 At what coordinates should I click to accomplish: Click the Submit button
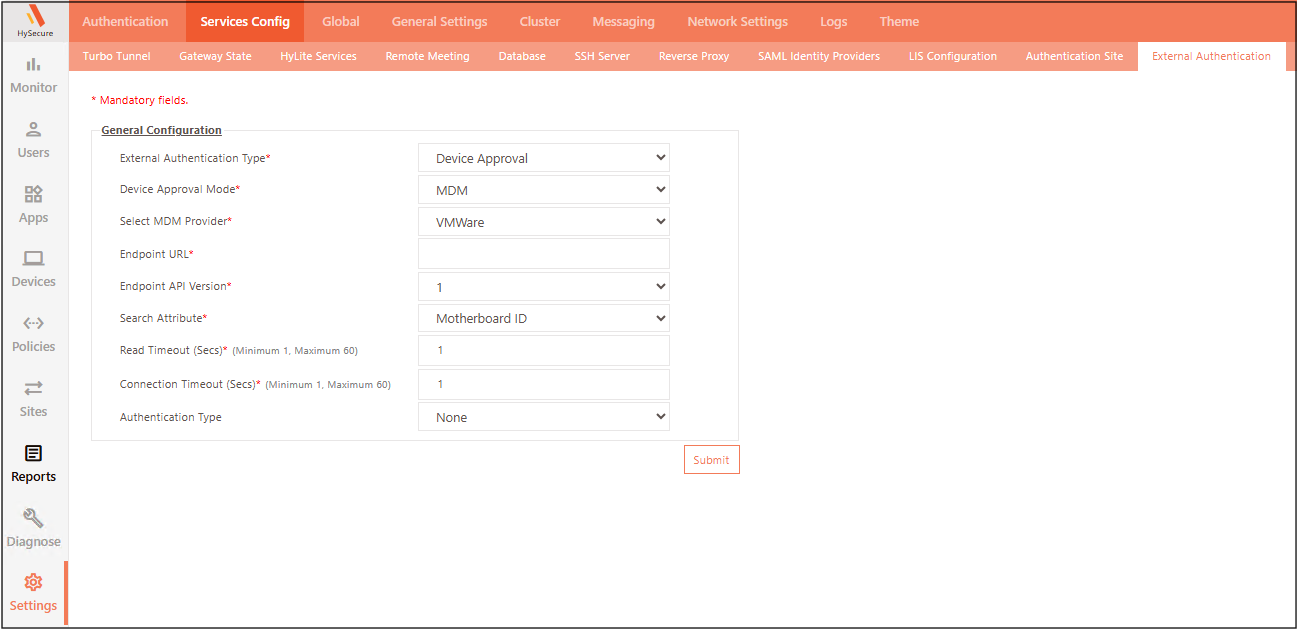click(x=711, y=460)
